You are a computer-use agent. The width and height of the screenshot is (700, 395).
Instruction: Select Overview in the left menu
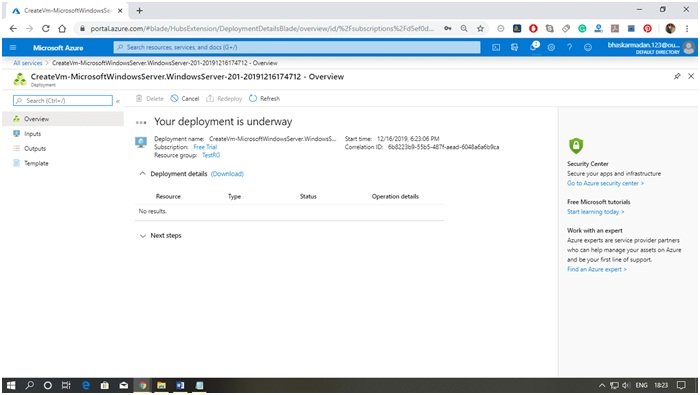click(x=63, y=119)
